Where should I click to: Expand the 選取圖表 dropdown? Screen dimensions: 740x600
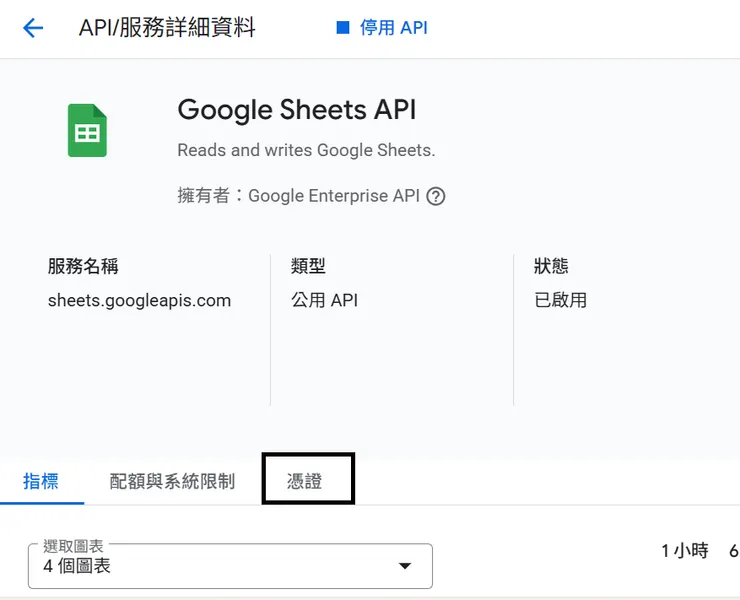point(230,566)
